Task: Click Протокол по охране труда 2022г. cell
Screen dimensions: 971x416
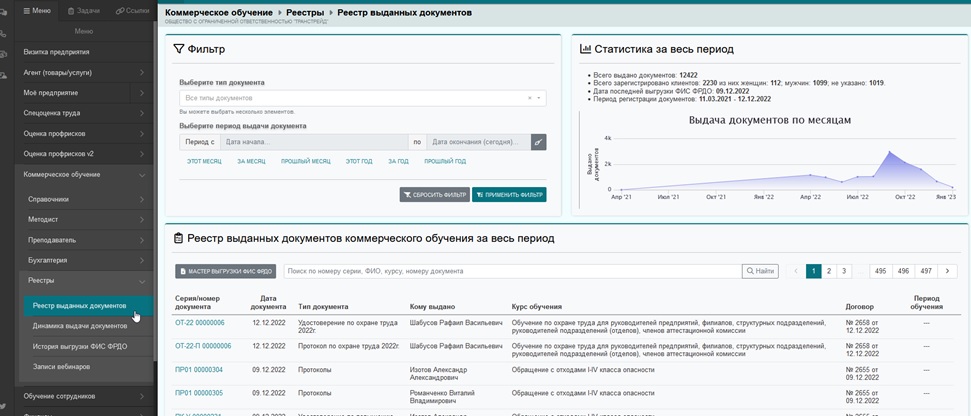Action: click(x=349, y=346)
